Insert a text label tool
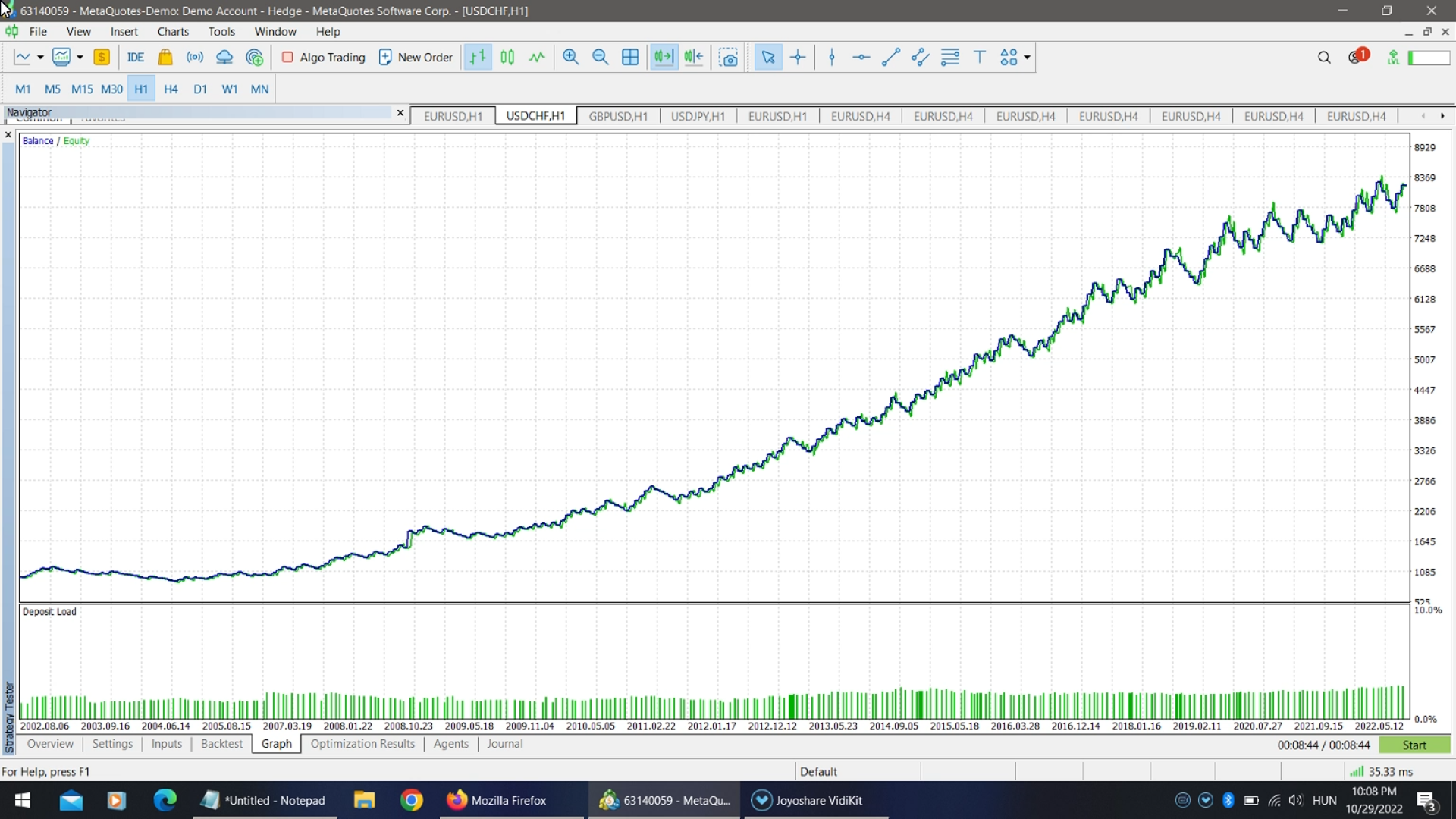Viewport: 1456px width, 819px height. pyautogui.click(x=978, y=57)
